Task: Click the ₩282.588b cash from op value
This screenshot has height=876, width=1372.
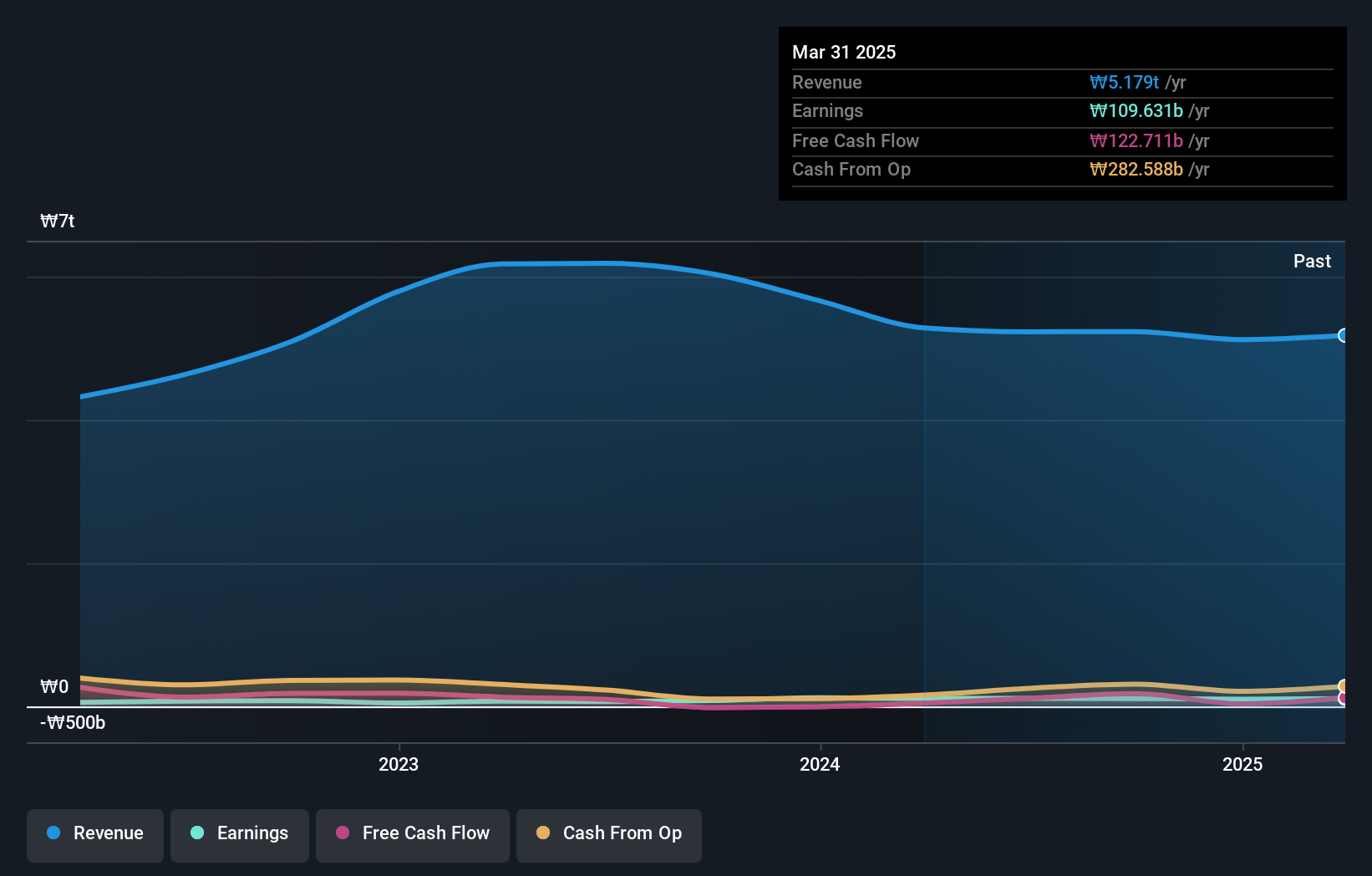Action: click(x=1136, y=169)
